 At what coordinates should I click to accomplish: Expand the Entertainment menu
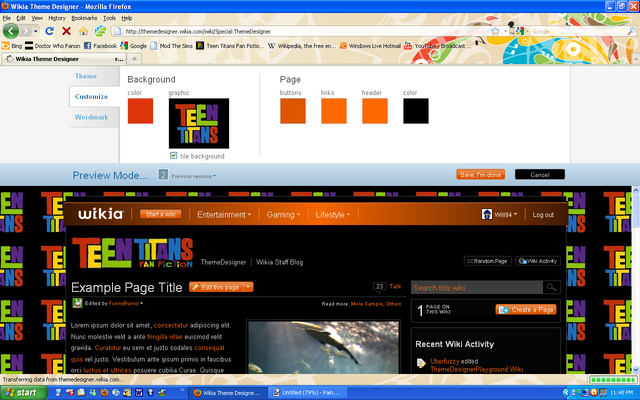224,215
